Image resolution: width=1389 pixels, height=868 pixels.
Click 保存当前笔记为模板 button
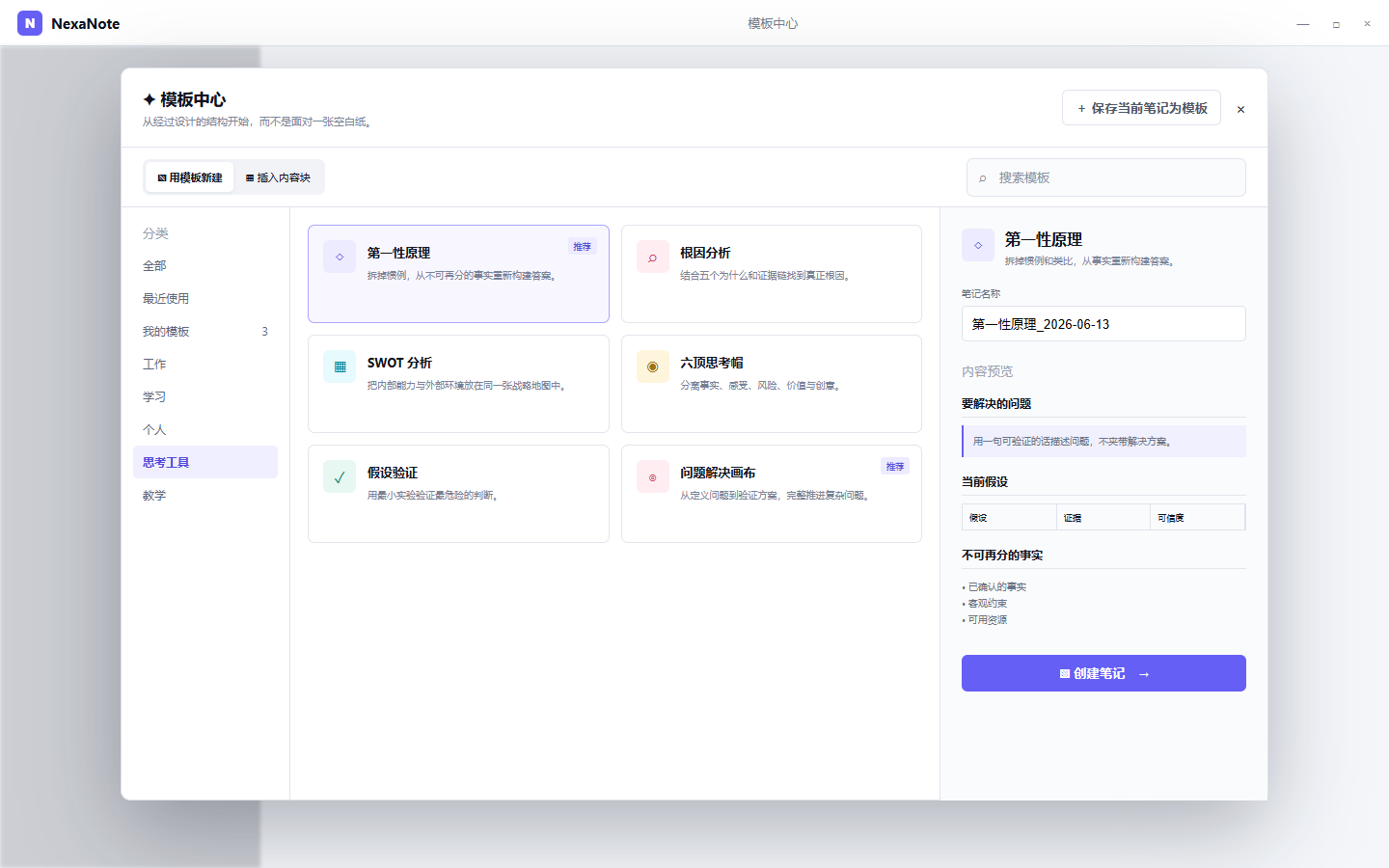point(1141,108)
